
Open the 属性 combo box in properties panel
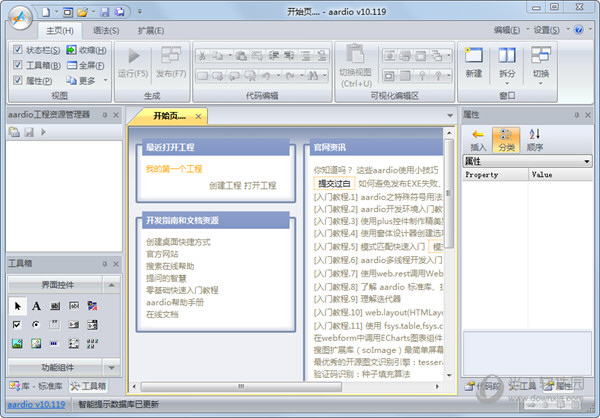pyautogui.click(x=527, y=161)
